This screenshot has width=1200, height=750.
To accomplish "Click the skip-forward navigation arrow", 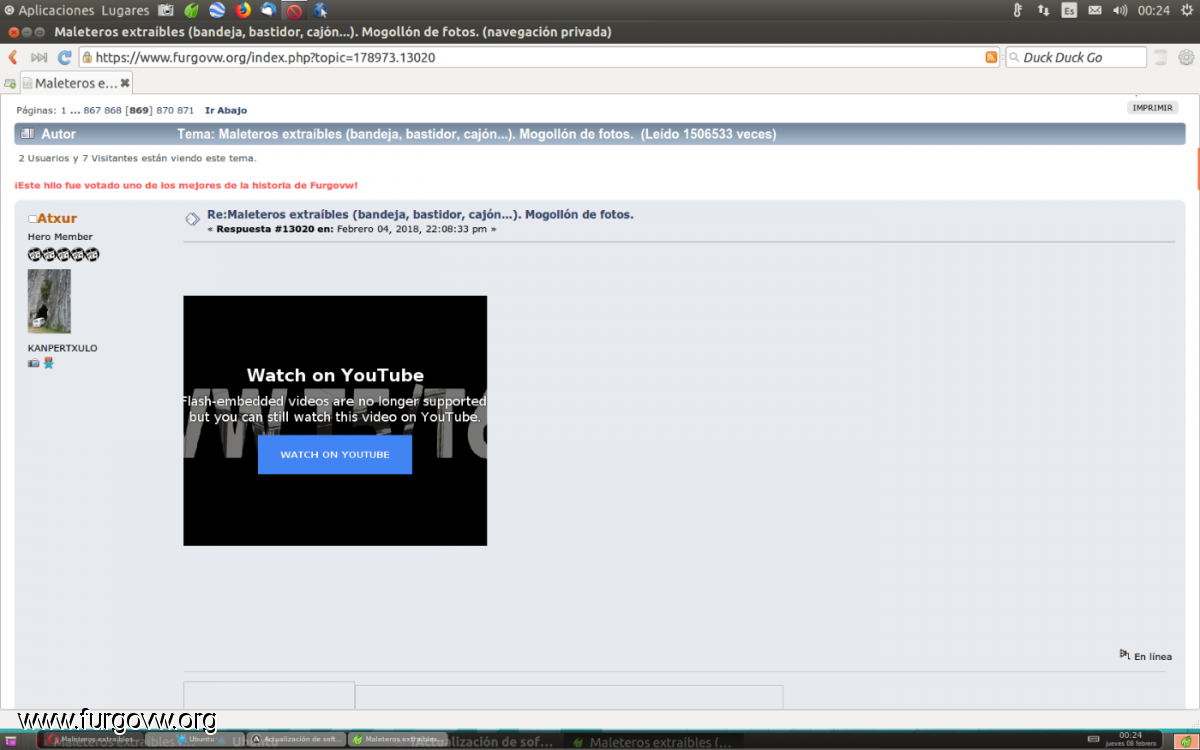I will tap(39, 57).
